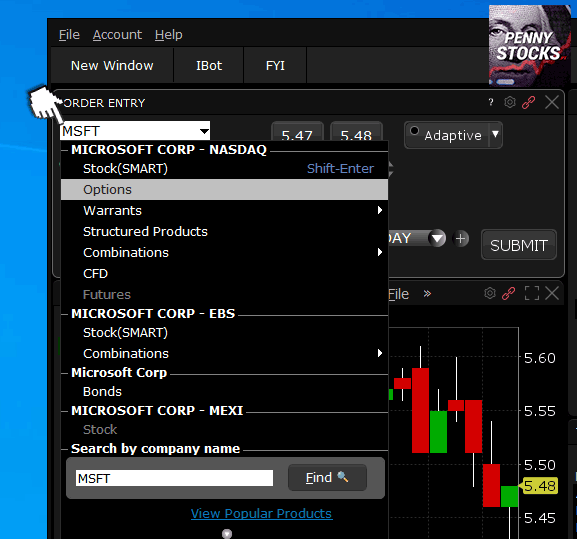Screen dimensions: 577x539
Task: Select the CFD entry
Action: point(224,273)
